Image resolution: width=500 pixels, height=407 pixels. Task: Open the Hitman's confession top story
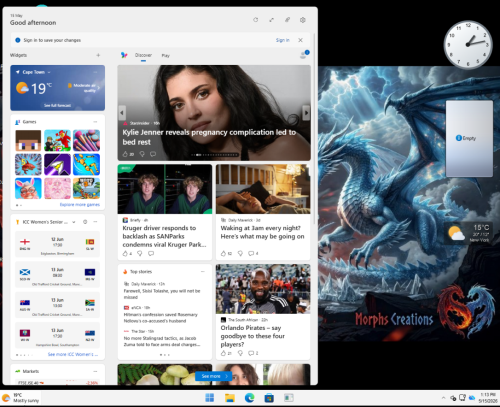161,318
